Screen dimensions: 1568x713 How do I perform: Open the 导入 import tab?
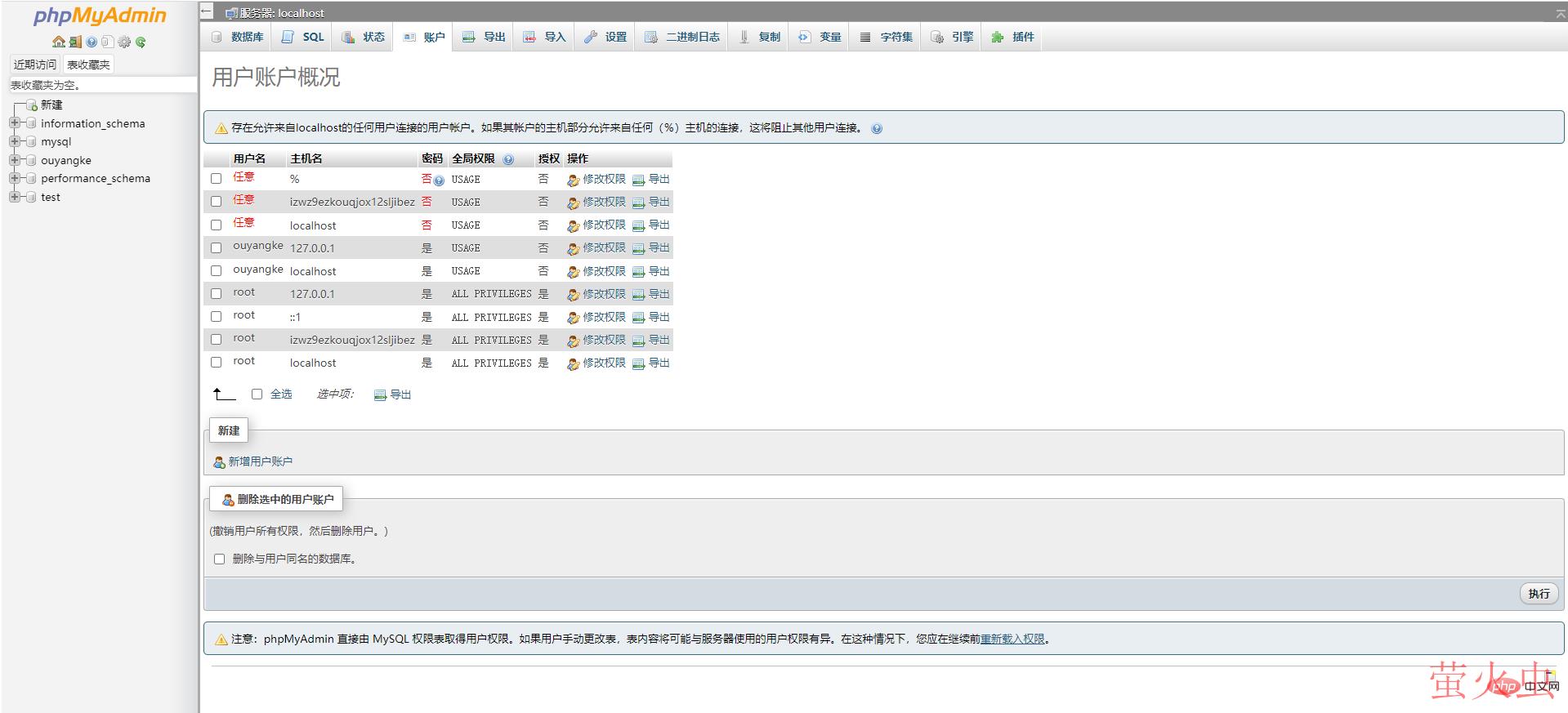coord(545,37)
